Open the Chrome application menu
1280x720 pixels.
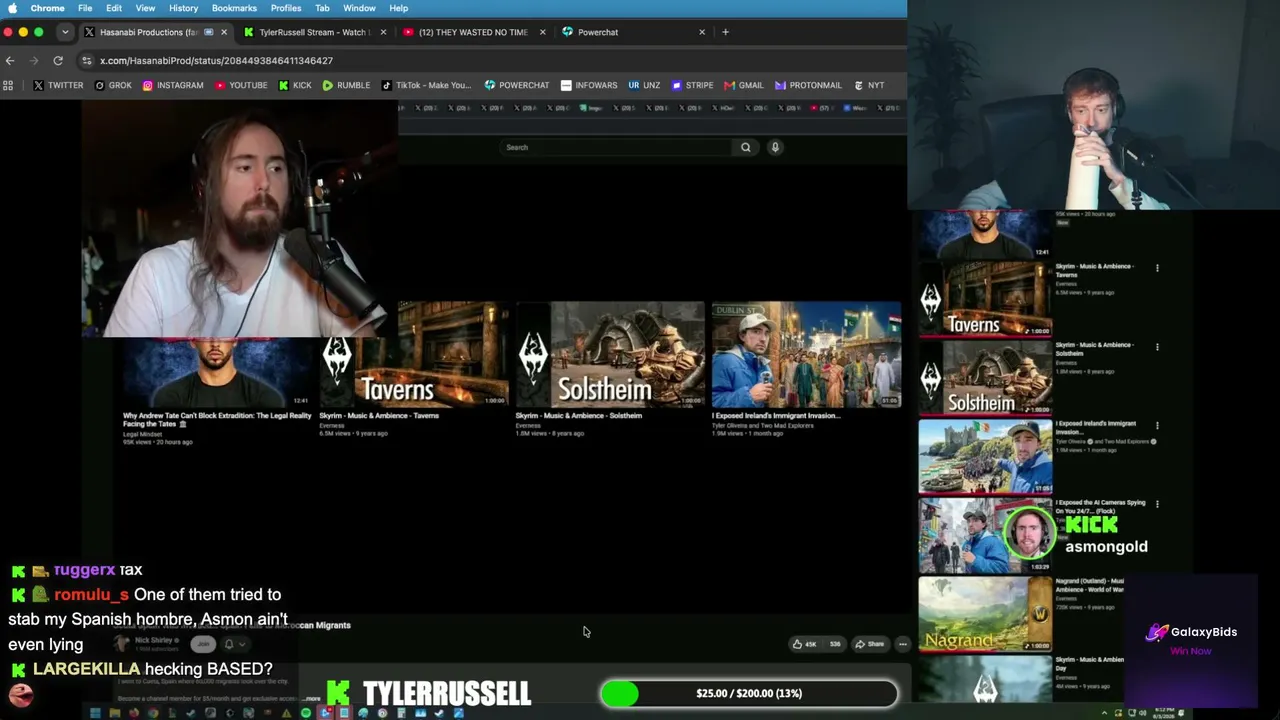point(47,8)
